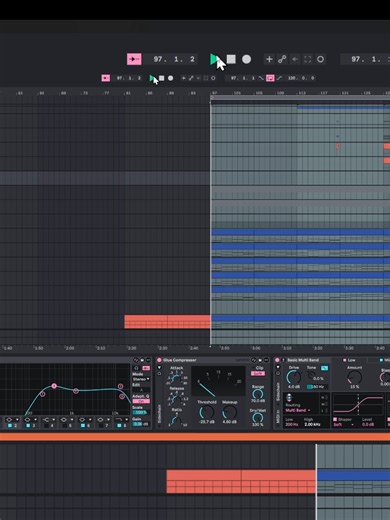The image size is (390, 520).
Task: Click the Glue Compressor Ratio knob
Action: coord(176,419)
